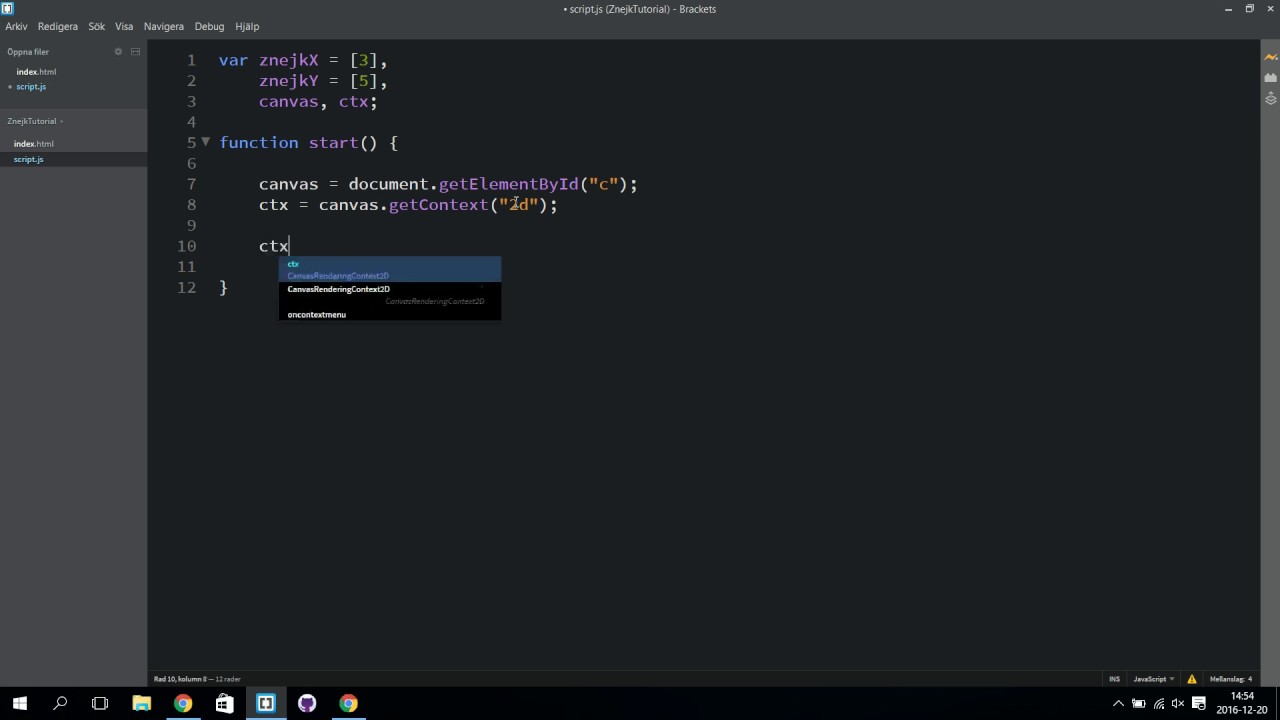Show hidden system tray icons
This screenshot has height=720, width=1280.
click(1118, 703)
